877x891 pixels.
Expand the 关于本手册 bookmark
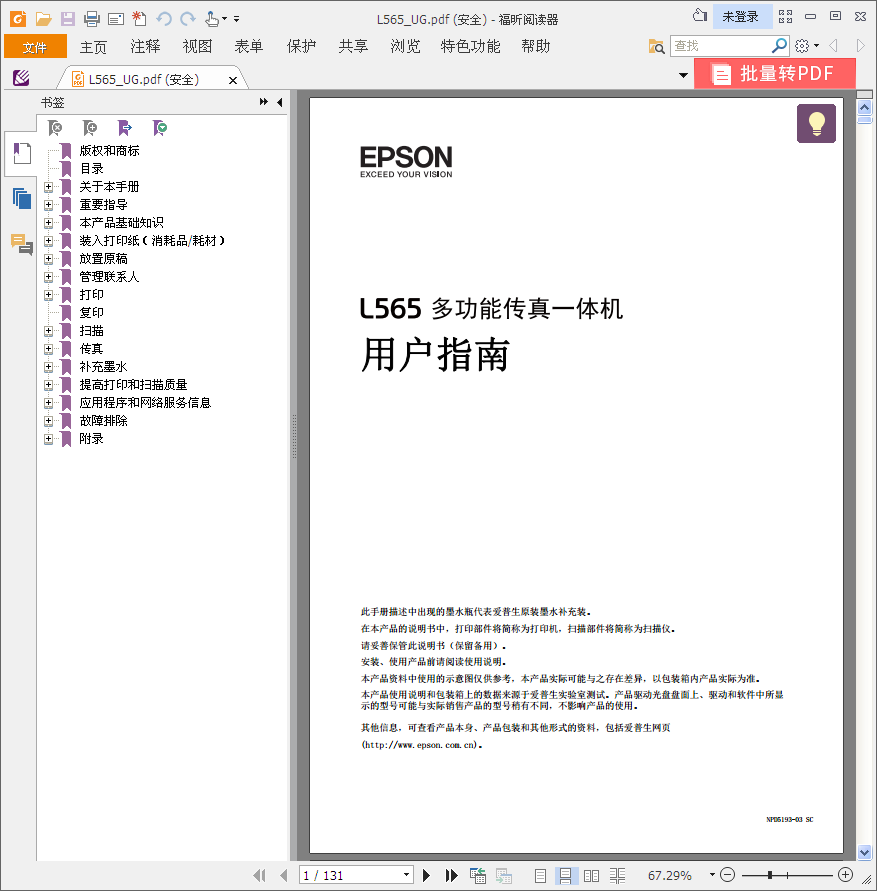pos(48,186)
